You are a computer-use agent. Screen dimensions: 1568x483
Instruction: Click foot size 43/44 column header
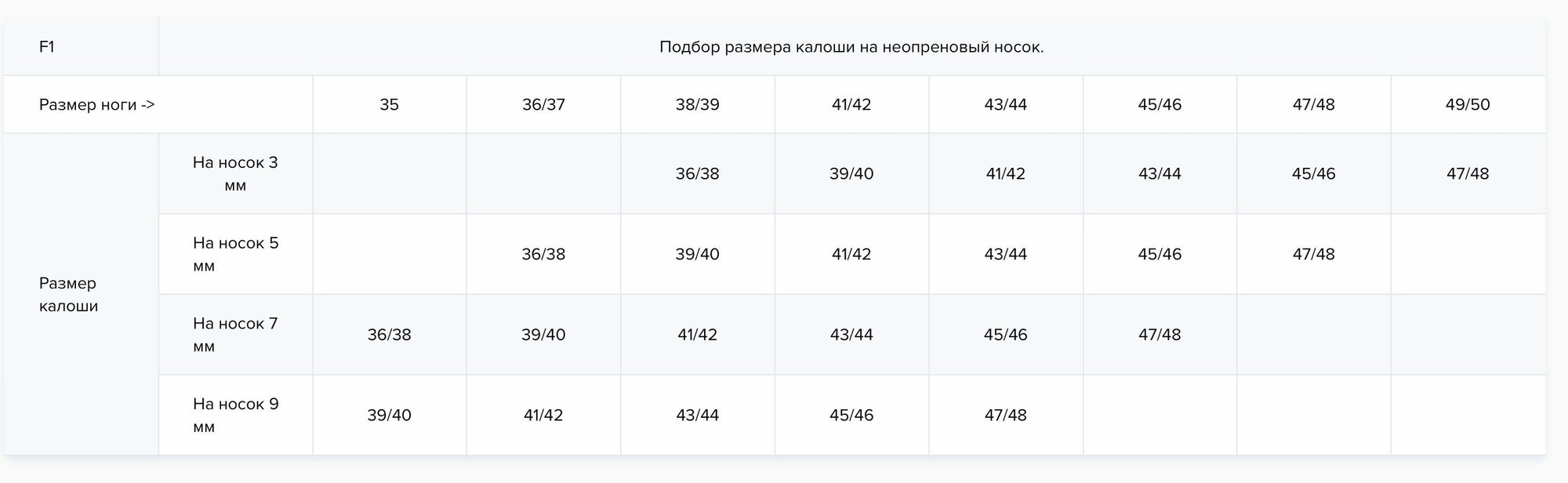(1005, 104)
